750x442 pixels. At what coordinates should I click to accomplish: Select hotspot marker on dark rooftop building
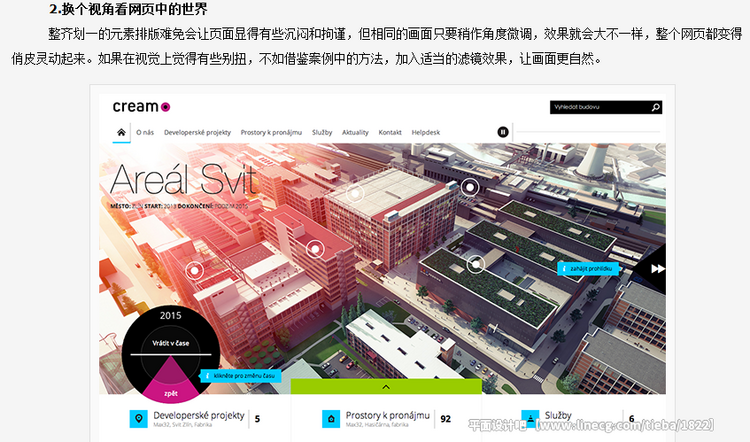pyautogui.click(x=475, y=264)
